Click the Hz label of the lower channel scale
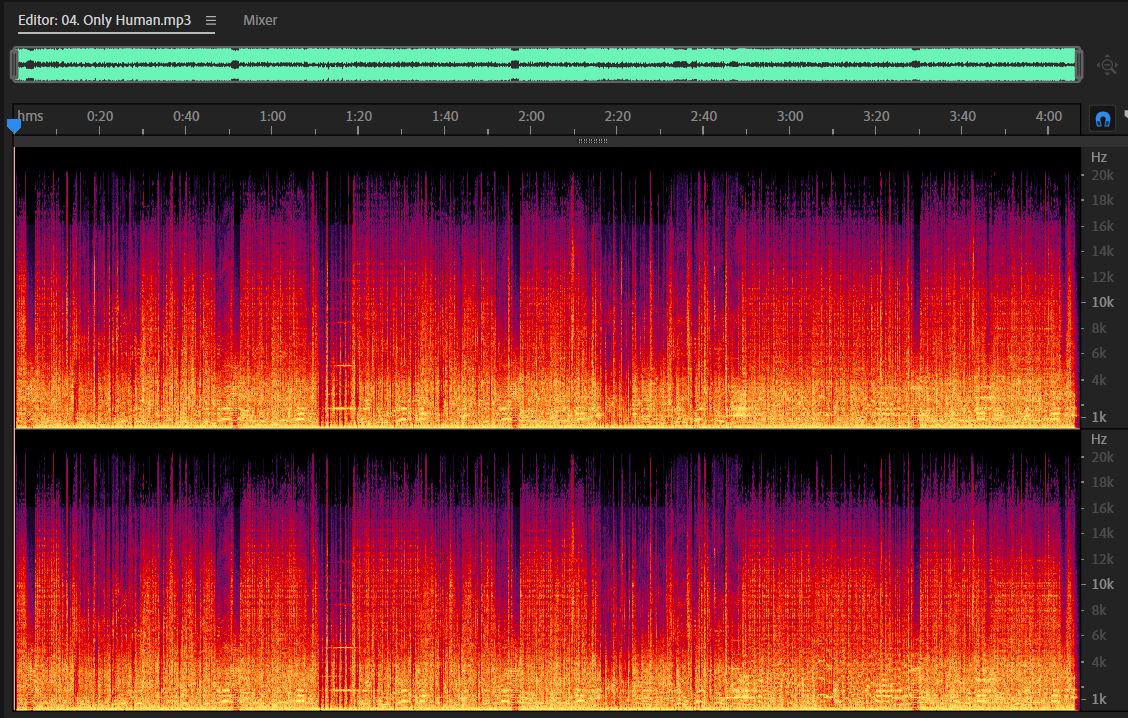Image resolution: width=1128 pixels, height=718 pixels. pyautogui.click(x=1099, y=439)
